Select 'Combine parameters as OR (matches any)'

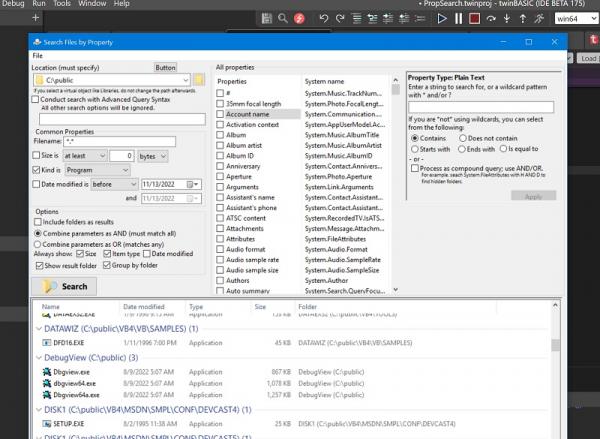pos(38,244)
